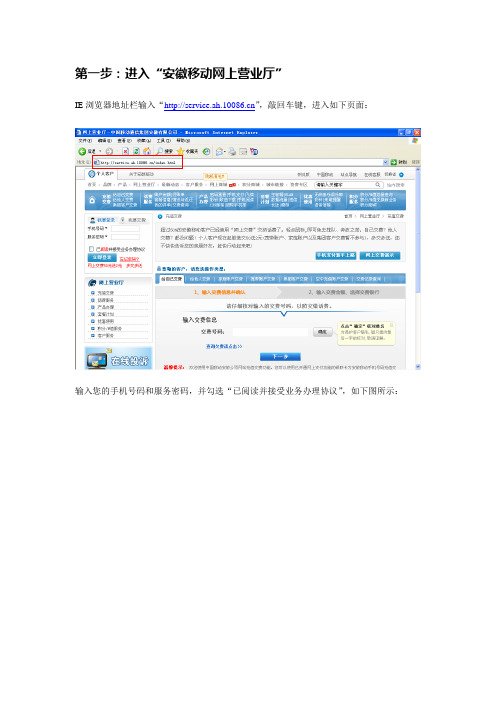
Task: Click the Search magnifier toolbar icon
Action: pyautogui.click(x=159, y=151)
